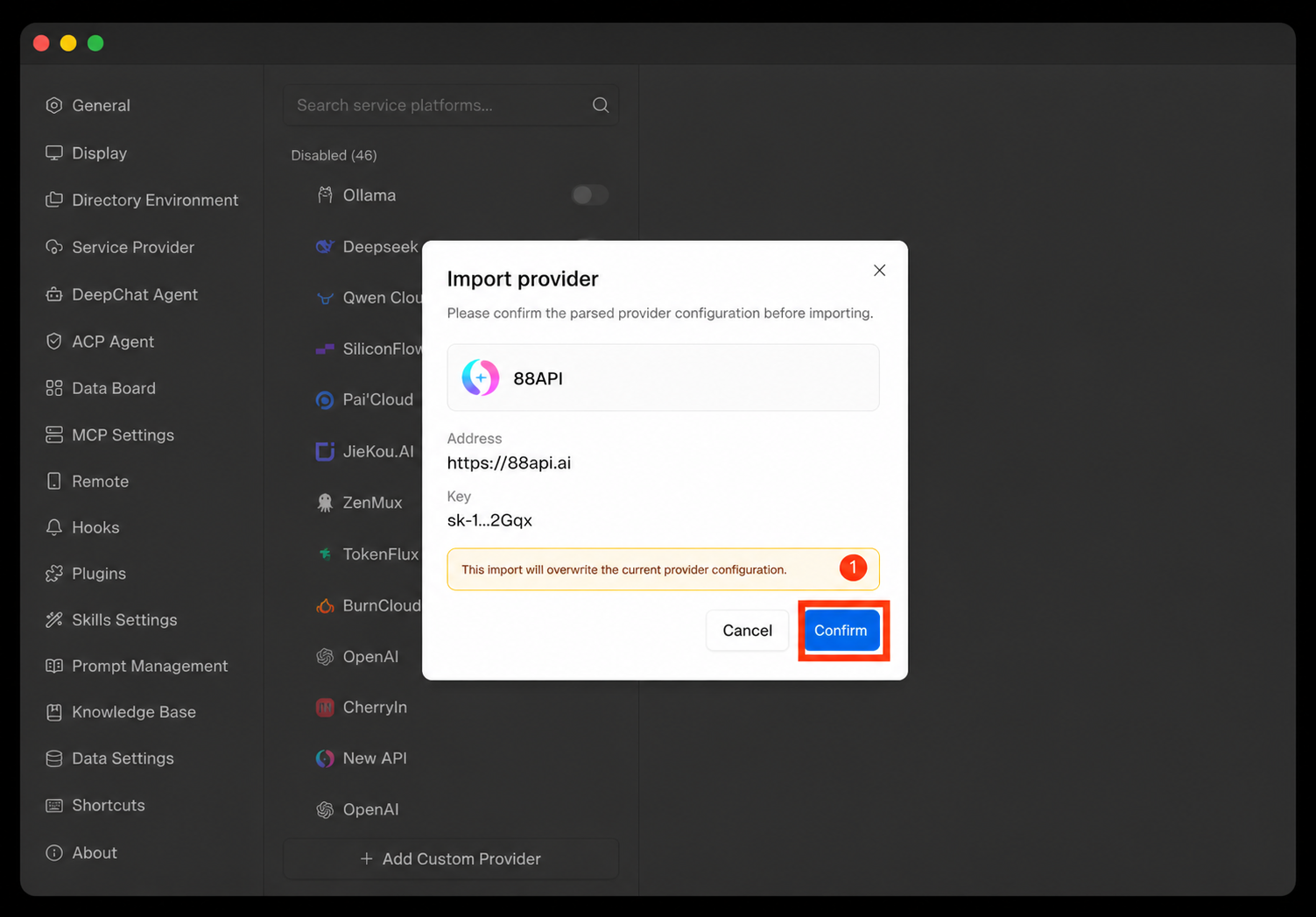
Task: Click the Skills Settings wand icon
Action: click(54, 620)
